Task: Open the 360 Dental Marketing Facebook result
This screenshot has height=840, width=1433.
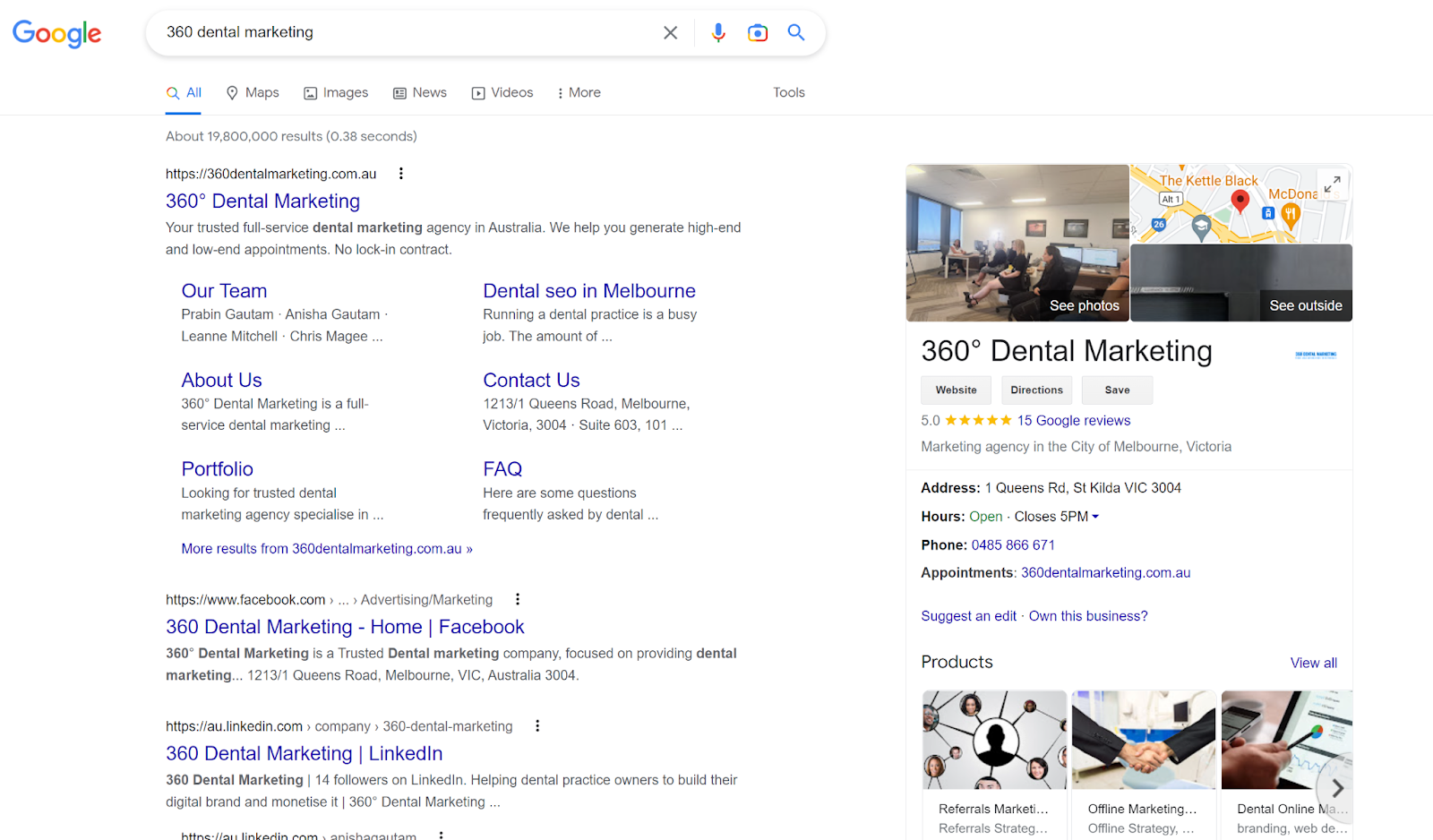Action: (345, 627)
